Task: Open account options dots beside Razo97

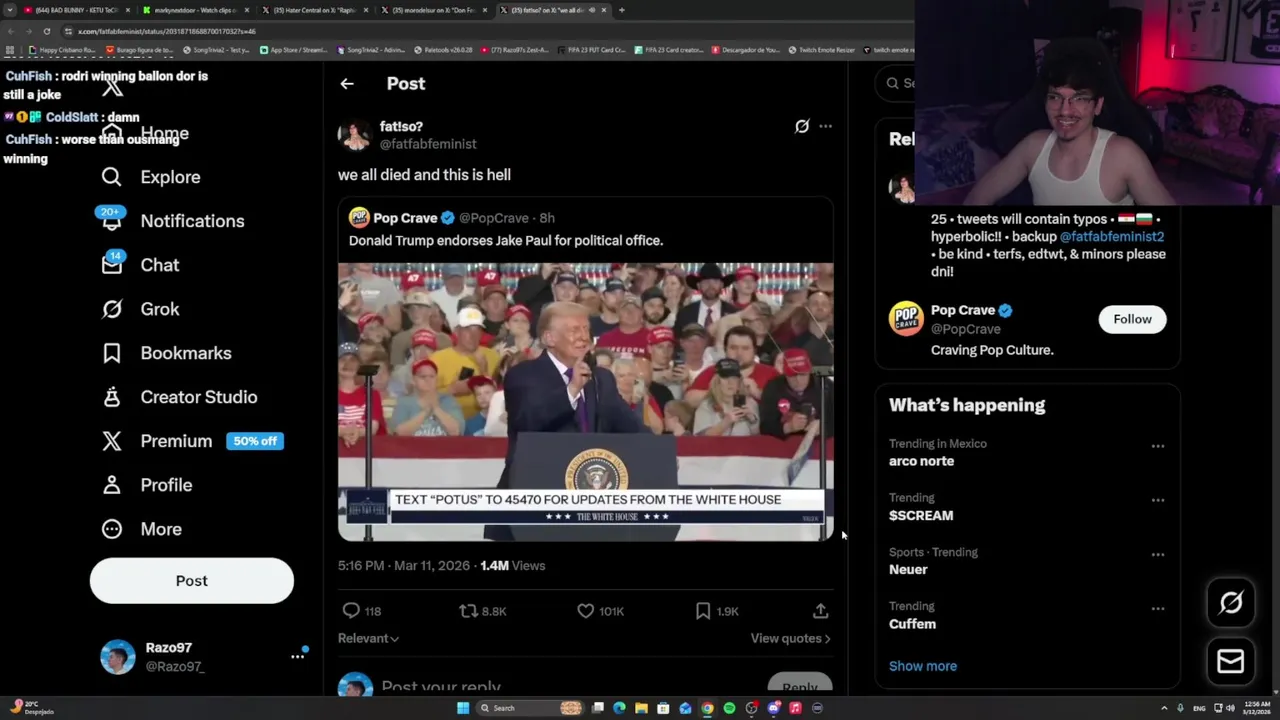Action: click(298, 656)
